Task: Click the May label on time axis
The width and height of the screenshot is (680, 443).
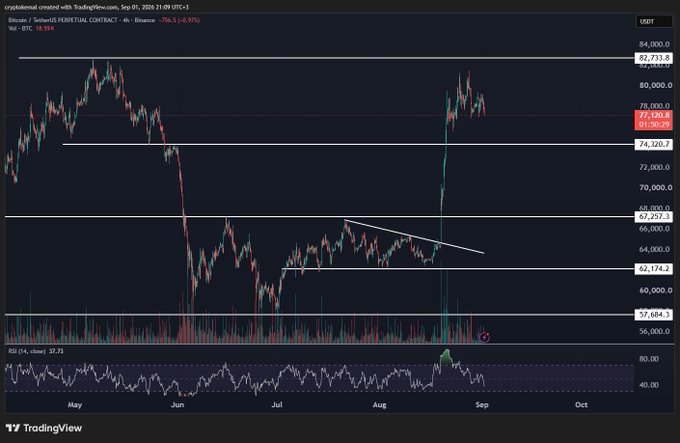Action: pos(75,405)
